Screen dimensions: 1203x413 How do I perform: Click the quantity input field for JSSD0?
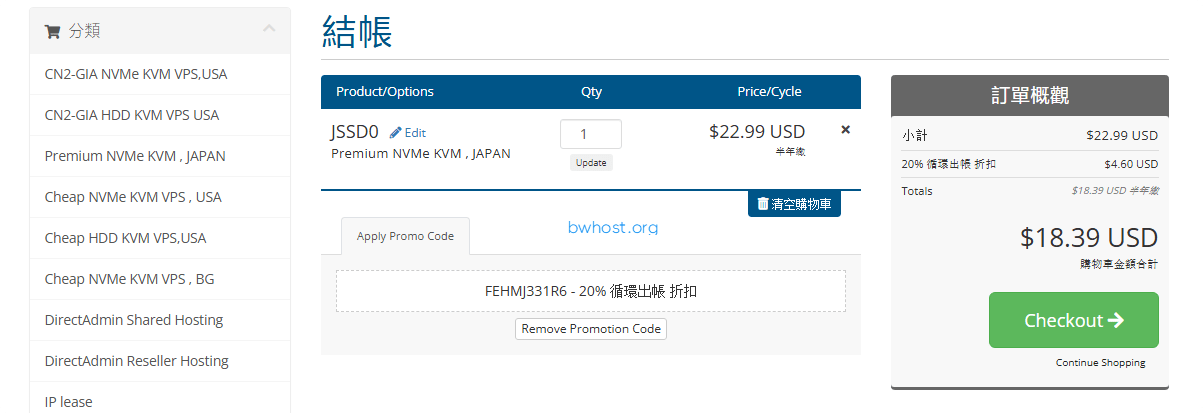(x=591, y=134)
